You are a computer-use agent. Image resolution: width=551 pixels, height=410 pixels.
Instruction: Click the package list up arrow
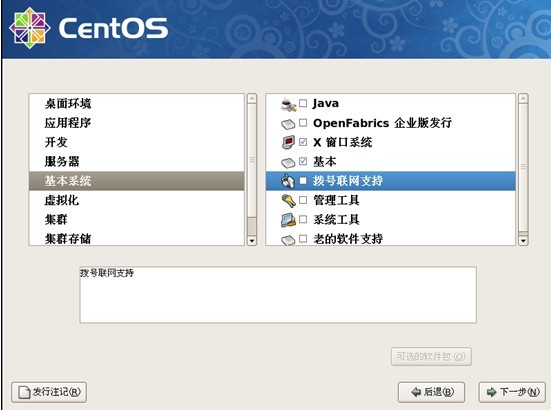point(523,98)
